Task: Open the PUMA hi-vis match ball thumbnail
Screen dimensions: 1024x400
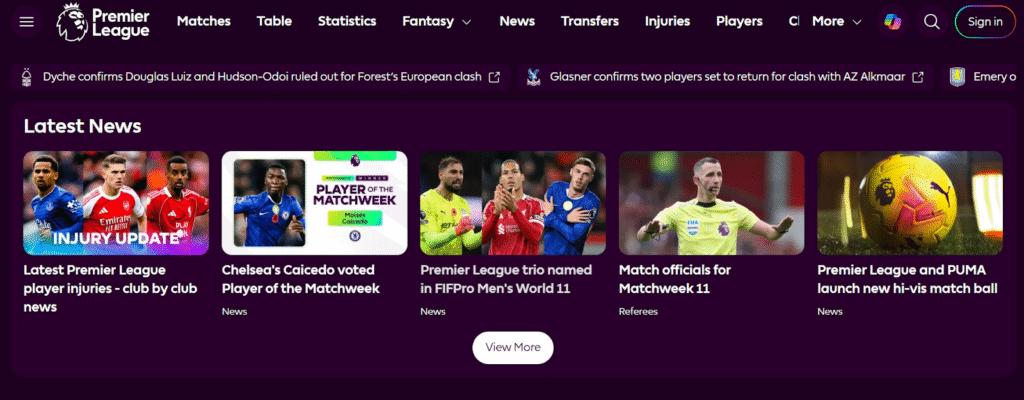Action: 910,203
